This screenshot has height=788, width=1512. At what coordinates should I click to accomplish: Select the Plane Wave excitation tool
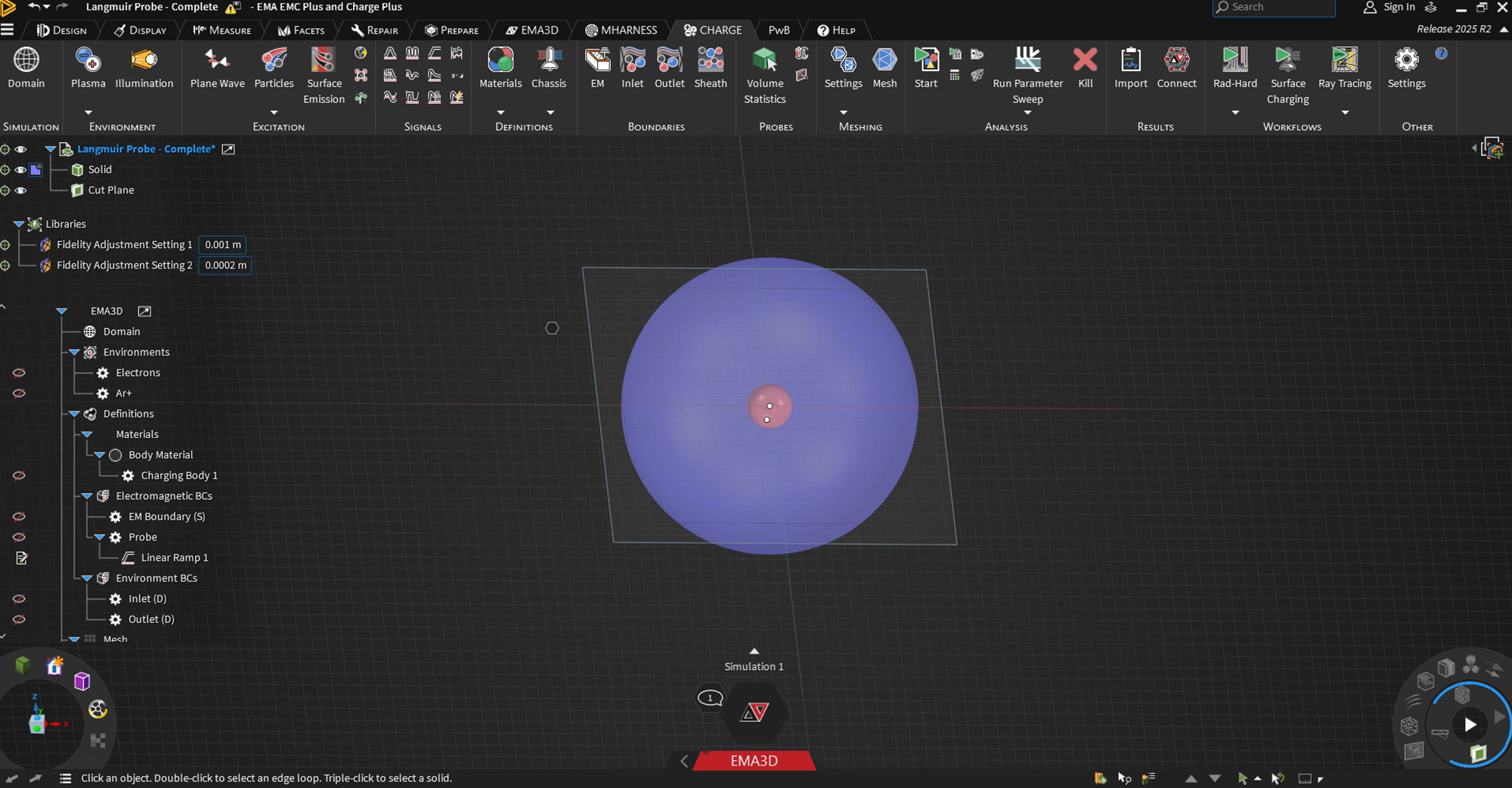click(x=217, y=60)
